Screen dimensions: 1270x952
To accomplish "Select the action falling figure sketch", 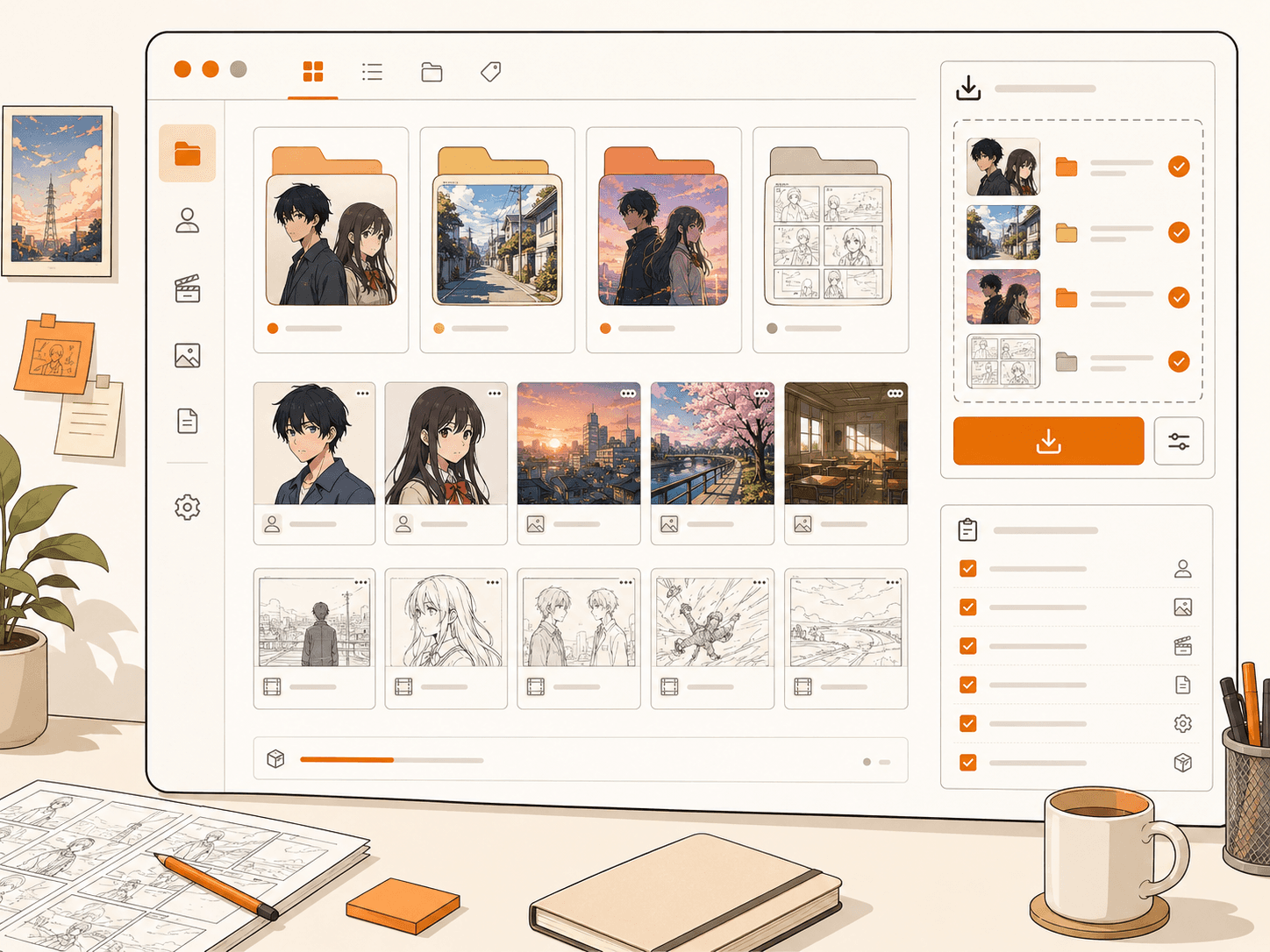I will point(712,638).
